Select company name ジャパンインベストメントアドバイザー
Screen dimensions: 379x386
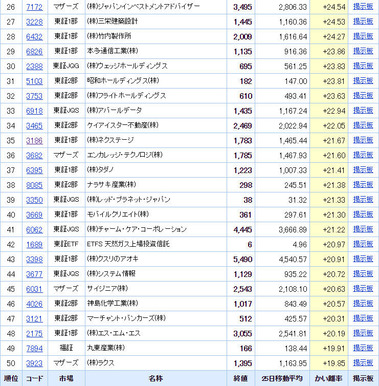143,7
